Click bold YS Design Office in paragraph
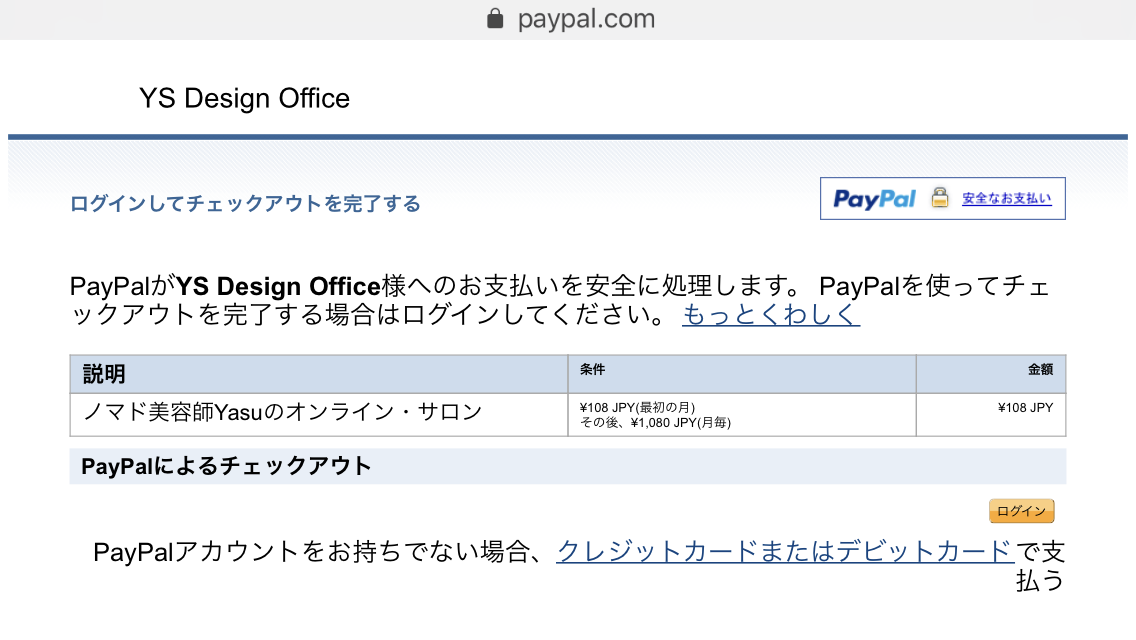The image size is (1136, 640). click(x=279, y=286)
